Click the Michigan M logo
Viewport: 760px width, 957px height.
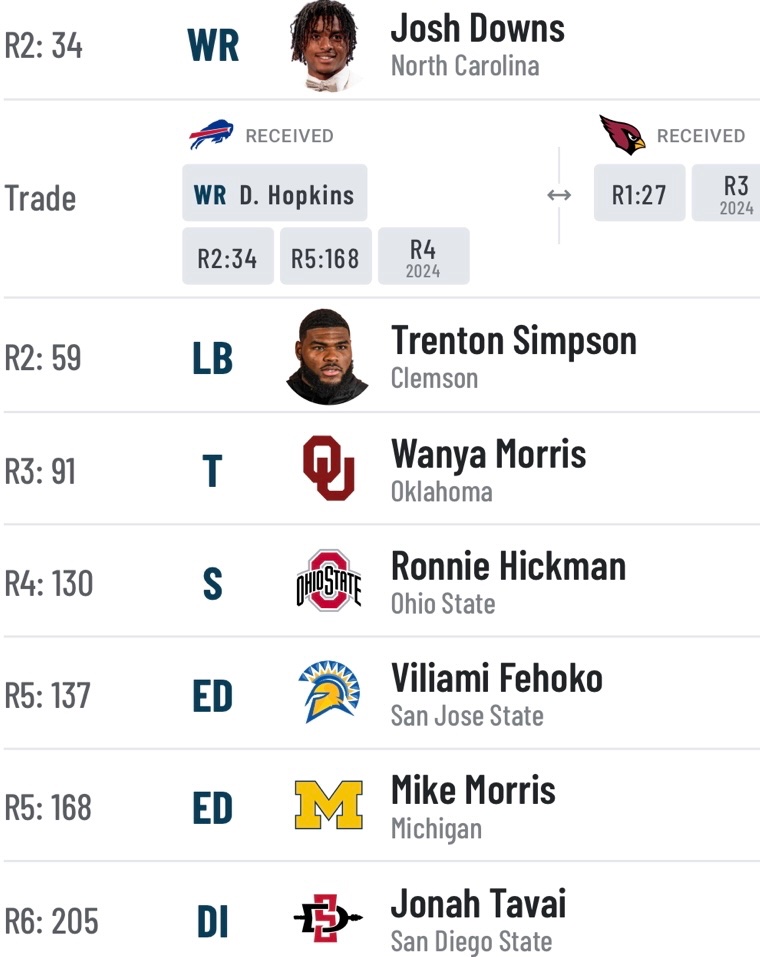pyautogui.click(x=328, y=804)
